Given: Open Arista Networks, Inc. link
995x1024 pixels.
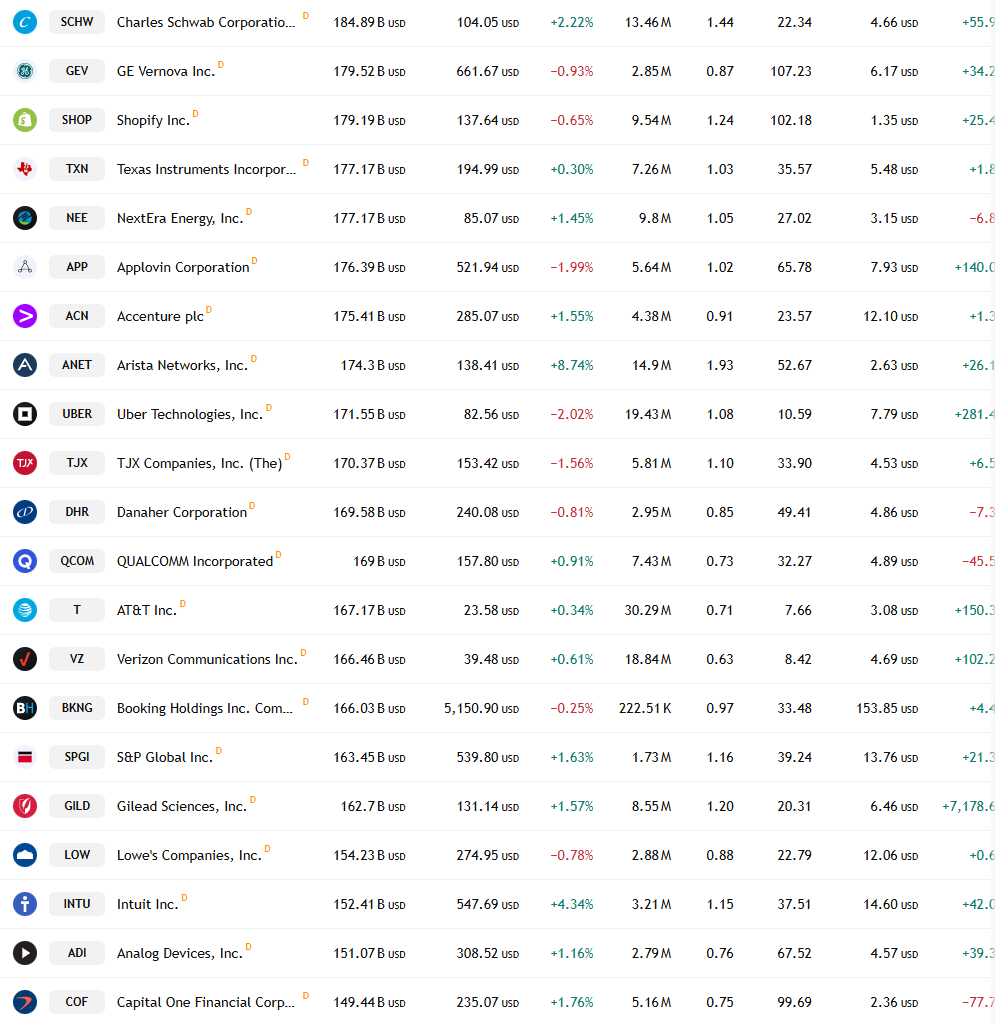Looking at the screenshot, I should tap(182, 365).
